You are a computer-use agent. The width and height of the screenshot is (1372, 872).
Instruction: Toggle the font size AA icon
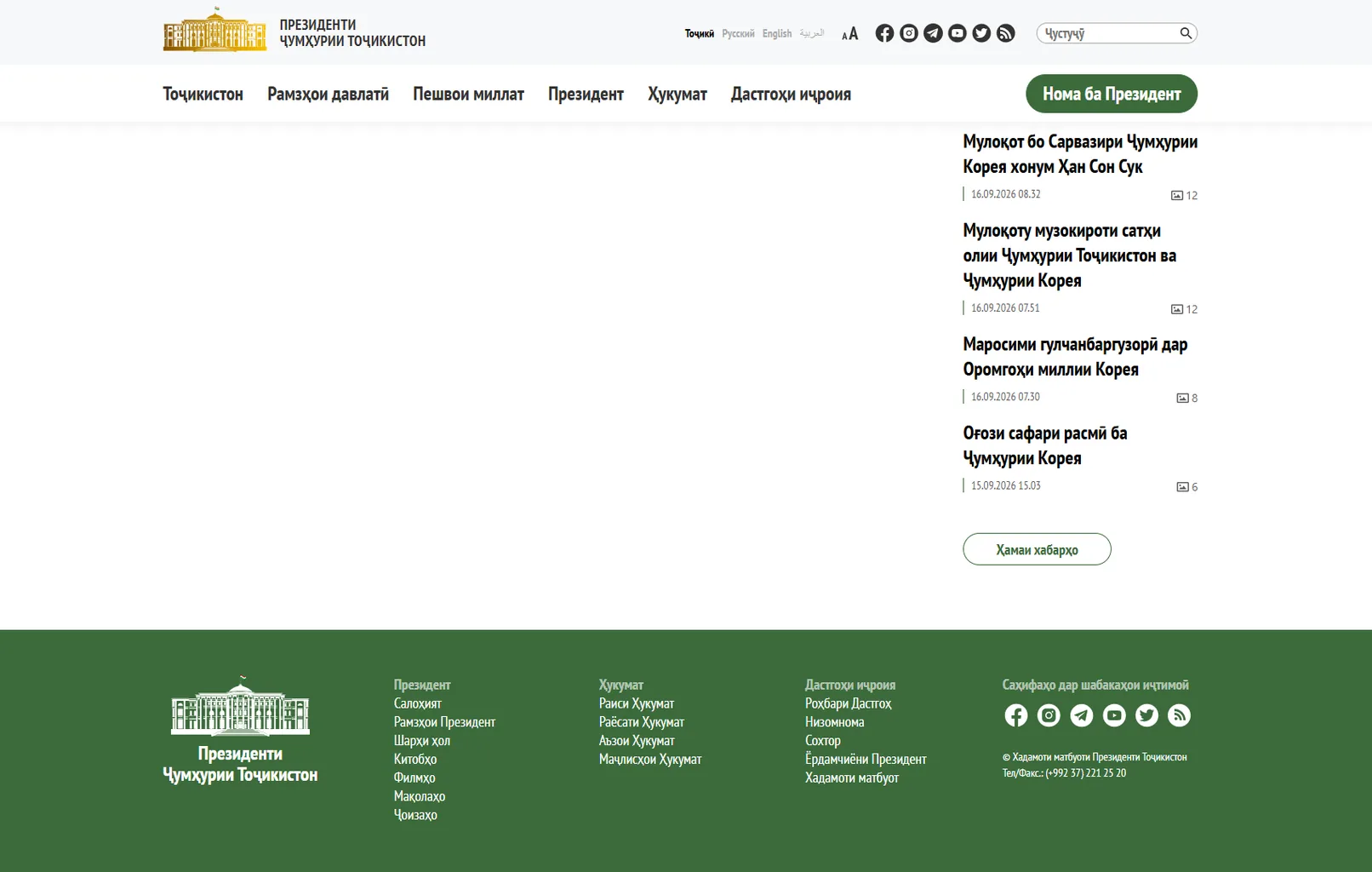click(x=849, y=34)
